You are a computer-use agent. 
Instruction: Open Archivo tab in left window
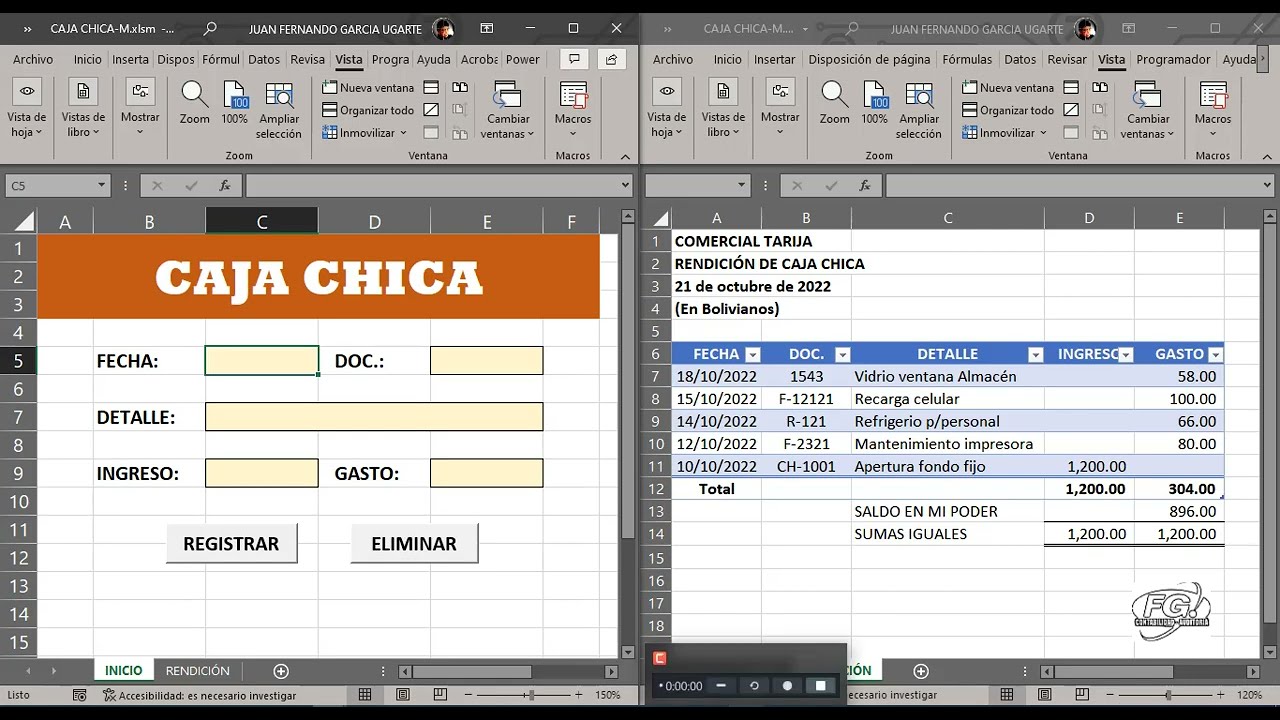[x=33, y=59]
